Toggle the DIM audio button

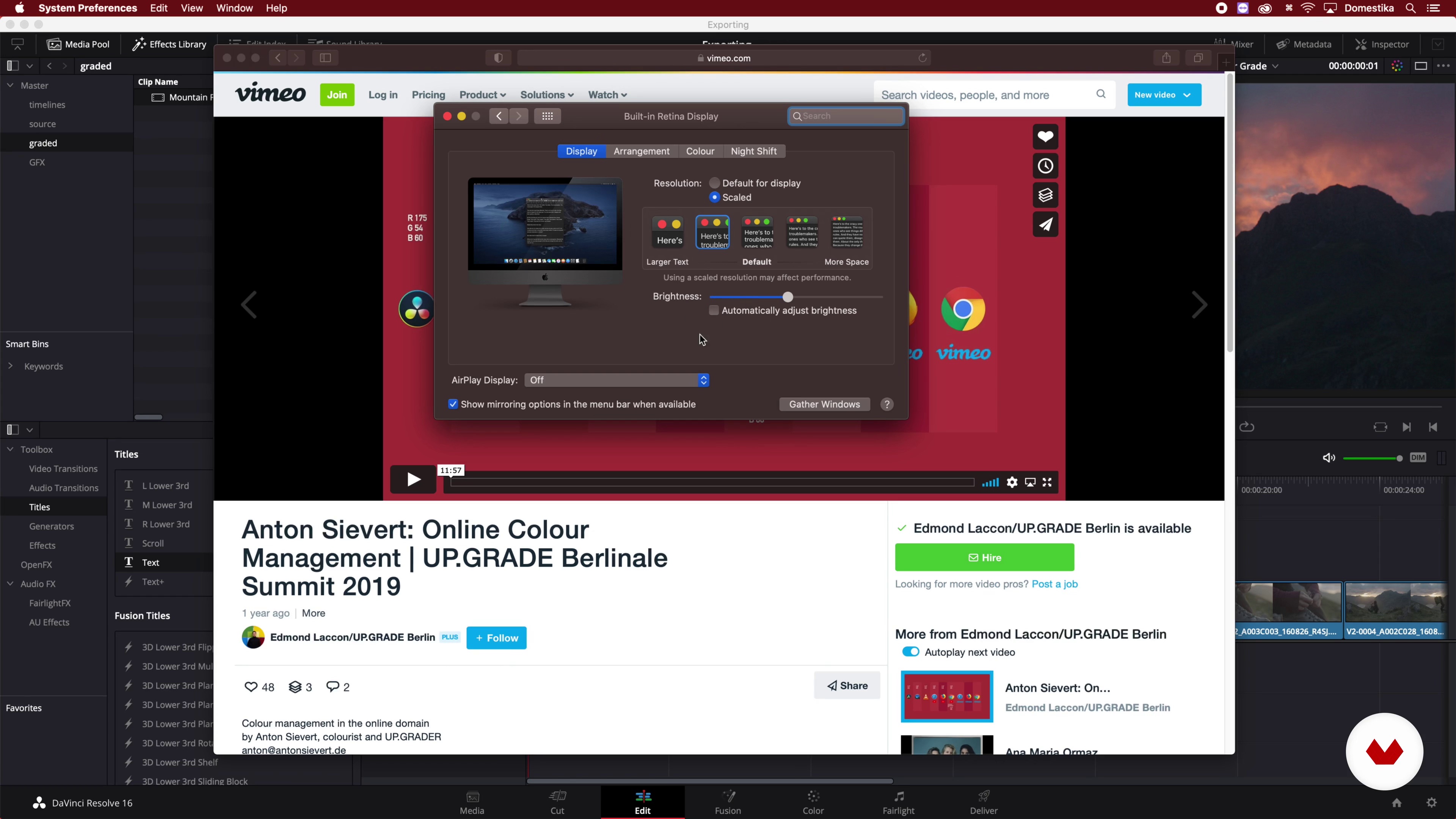pos(1418,457)
